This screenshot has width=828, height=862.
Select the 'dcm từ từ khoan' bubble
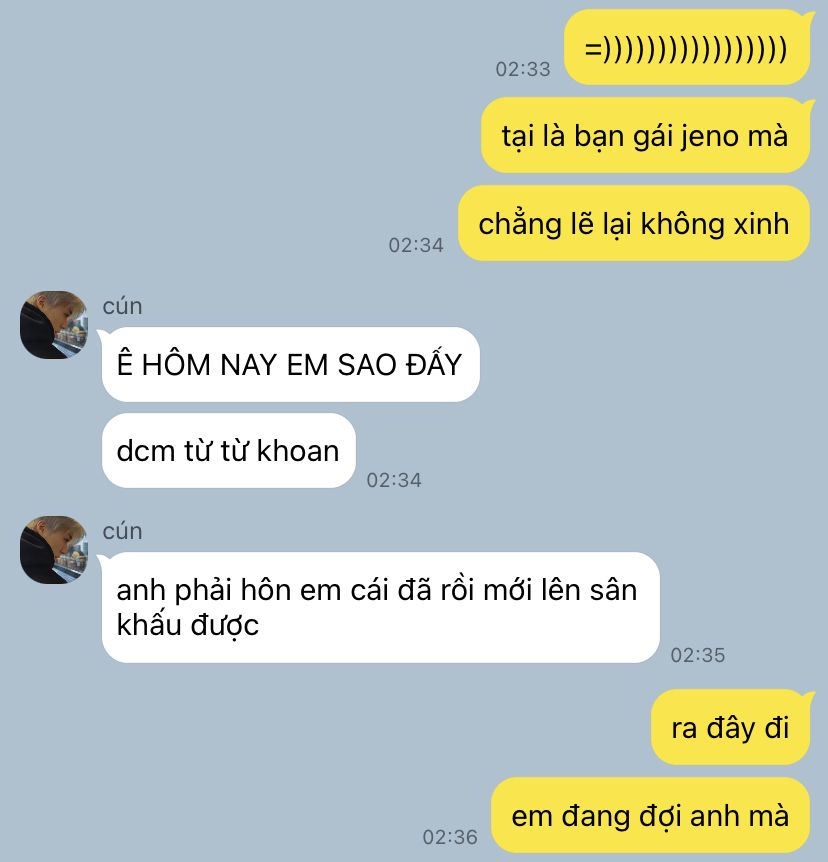pyautogui.click(x=229, y=450)
